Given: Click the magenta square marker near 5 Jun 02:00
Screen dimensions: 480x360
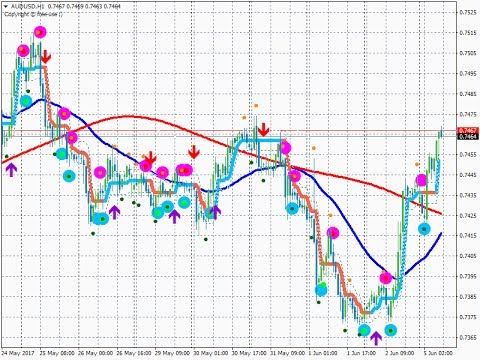Looking at the screenshot, I should 422,181.
